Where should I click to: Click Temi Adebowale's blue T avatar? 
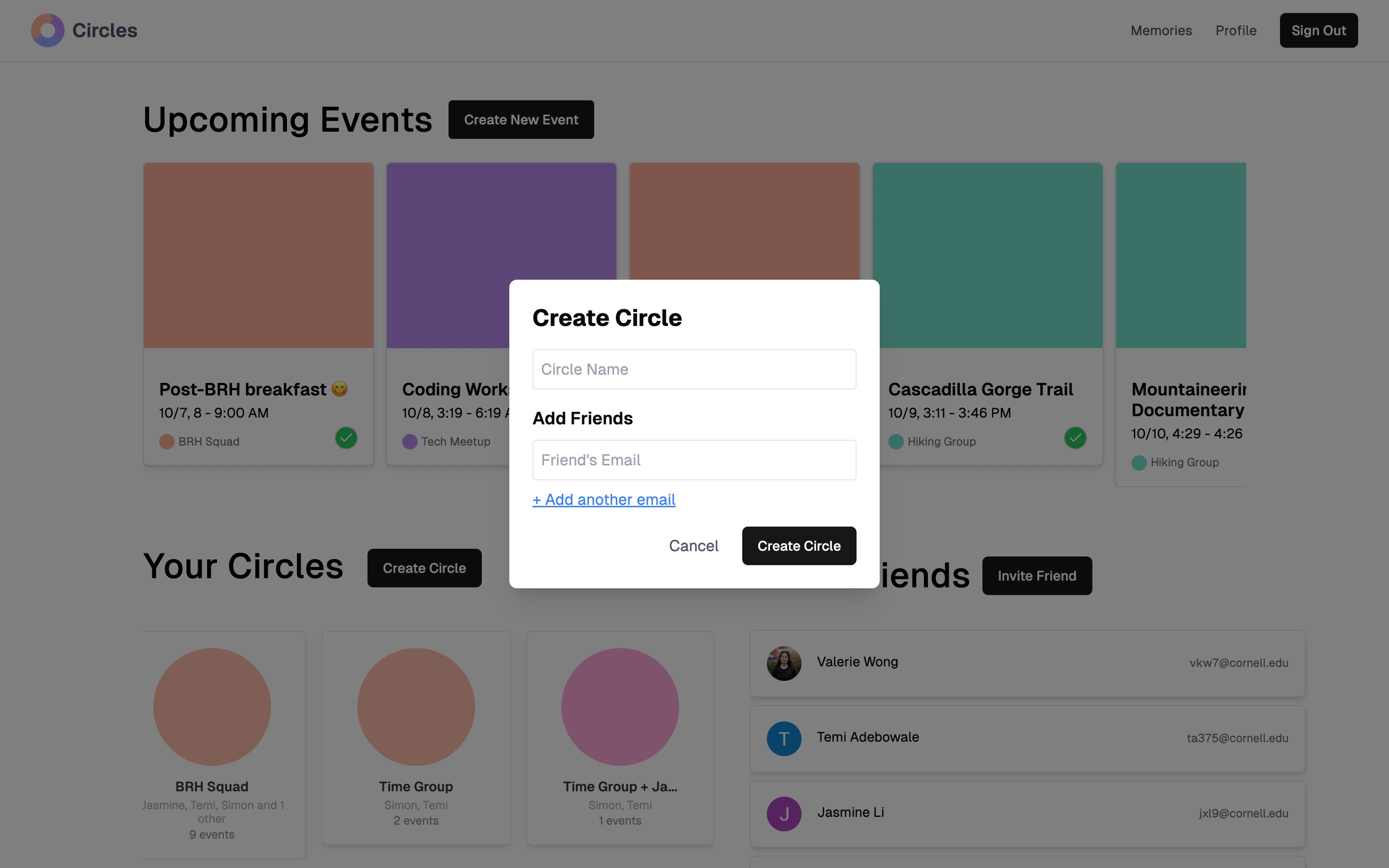783,738
